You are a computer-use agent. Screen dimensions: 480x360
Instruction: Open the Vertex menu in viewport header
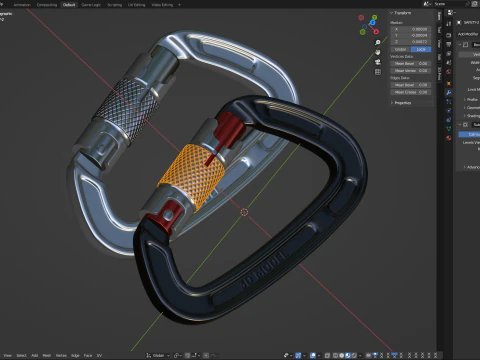point(61,355)
